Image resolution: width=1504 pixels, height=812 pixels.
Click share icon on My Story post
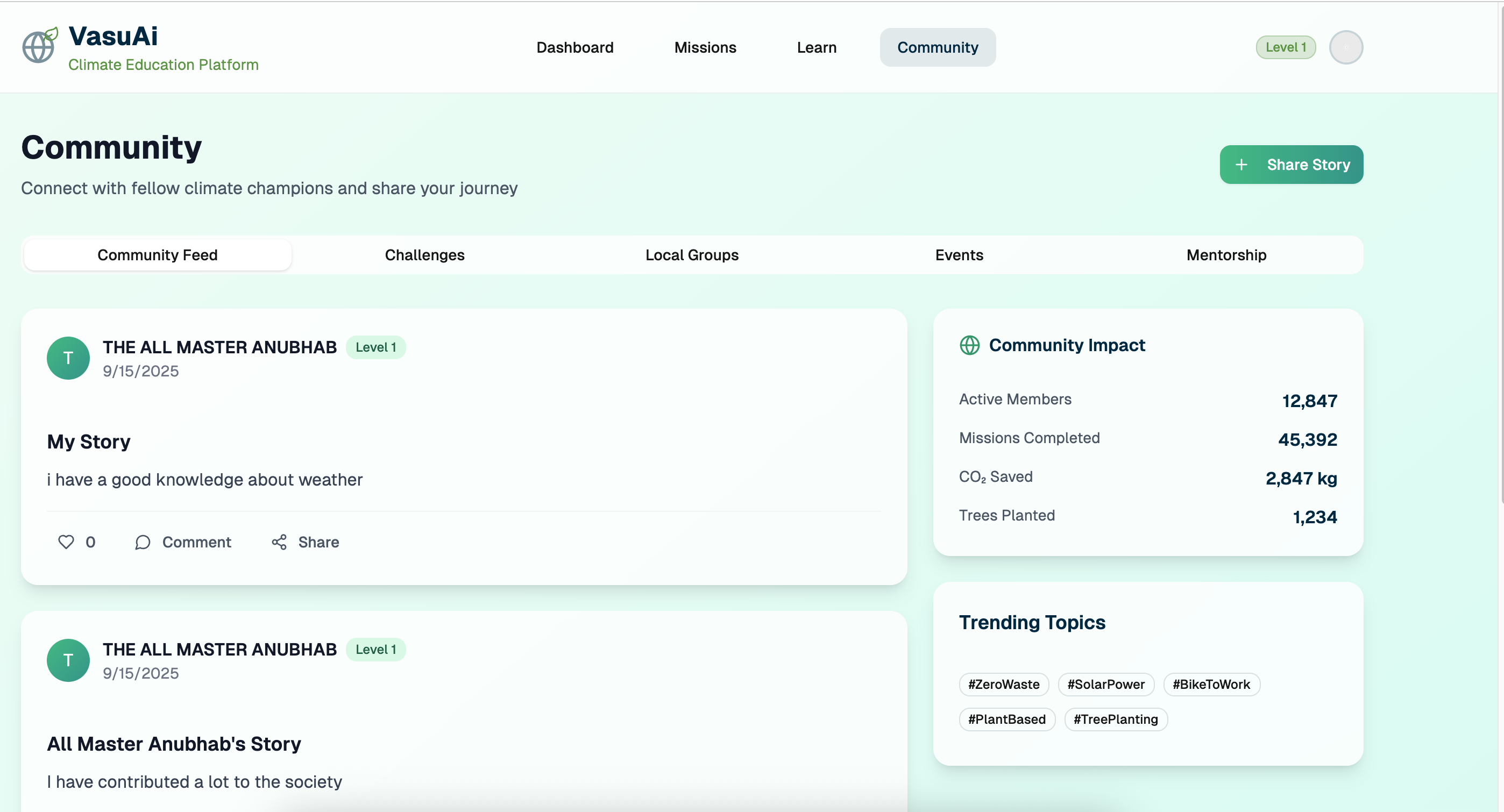(x=279, y=542)
